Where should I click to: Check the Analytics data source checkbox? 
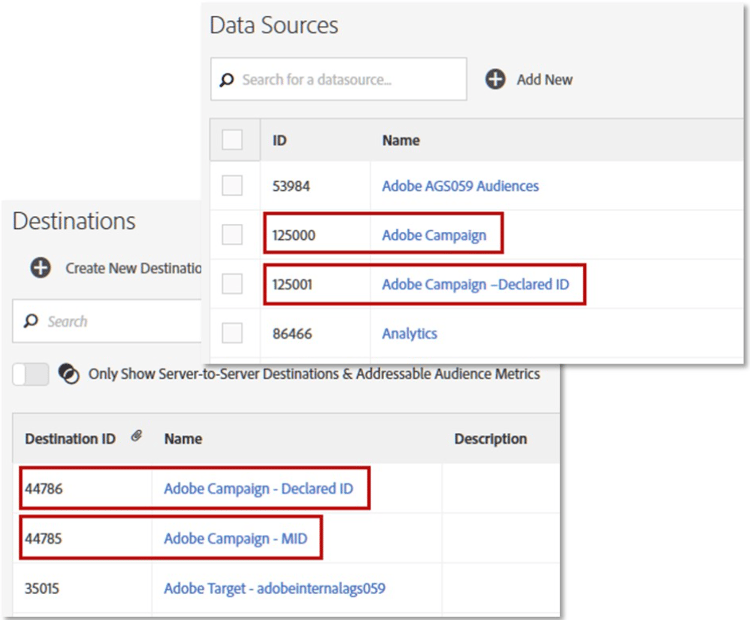pyautogui.click(x=232, y=333)
